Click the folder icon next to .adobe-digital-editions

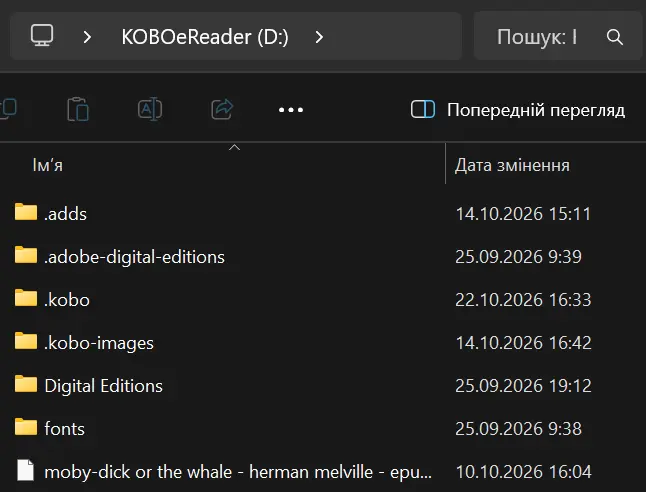pyautogui.click(x=26, y=255)
